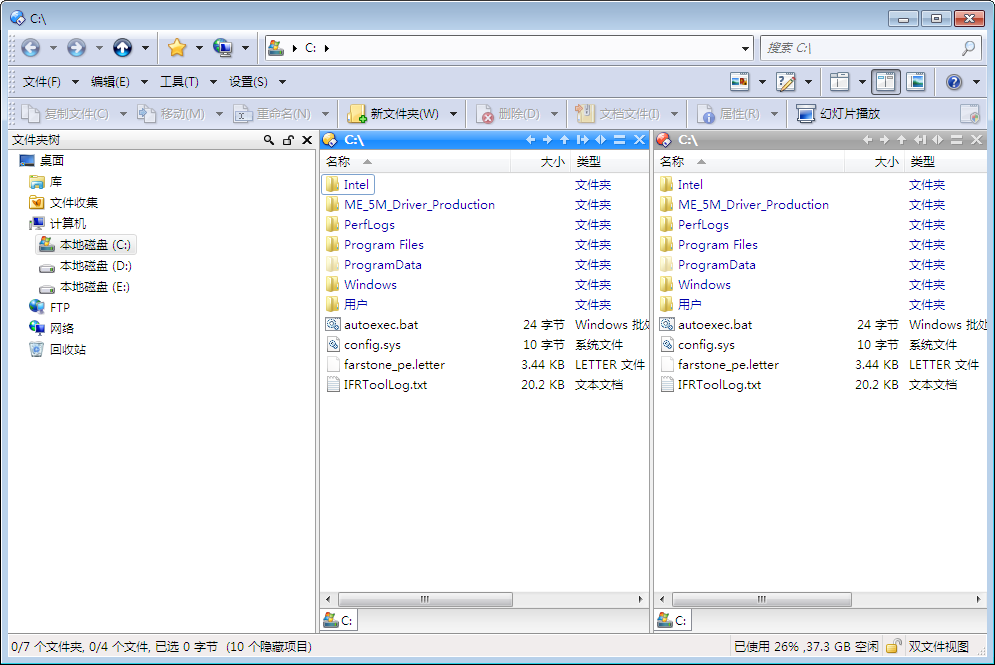Click the single pane layout icon
The width and height of the screenshot is (995, 665).
[x=839, y=81]
